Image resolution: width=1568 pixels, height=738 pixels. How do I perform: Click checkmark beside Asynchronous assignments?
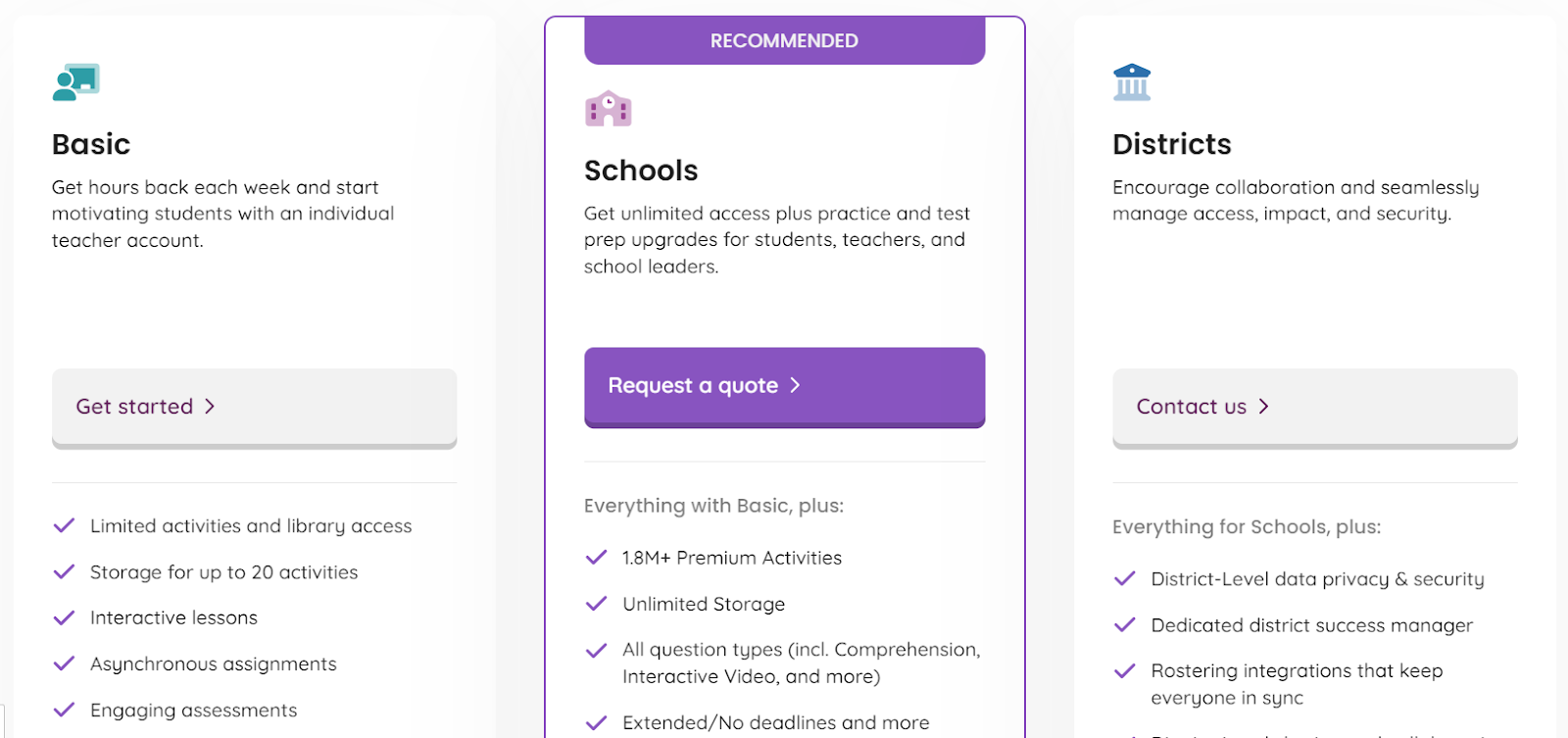click(x=64, y=664)
